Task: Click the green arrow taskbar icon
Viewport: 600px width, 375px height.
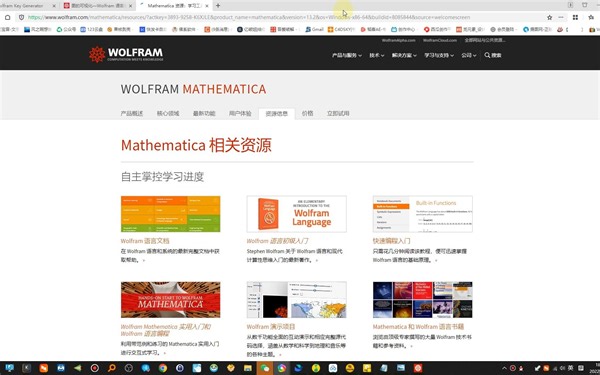Action: pos(78,368)
